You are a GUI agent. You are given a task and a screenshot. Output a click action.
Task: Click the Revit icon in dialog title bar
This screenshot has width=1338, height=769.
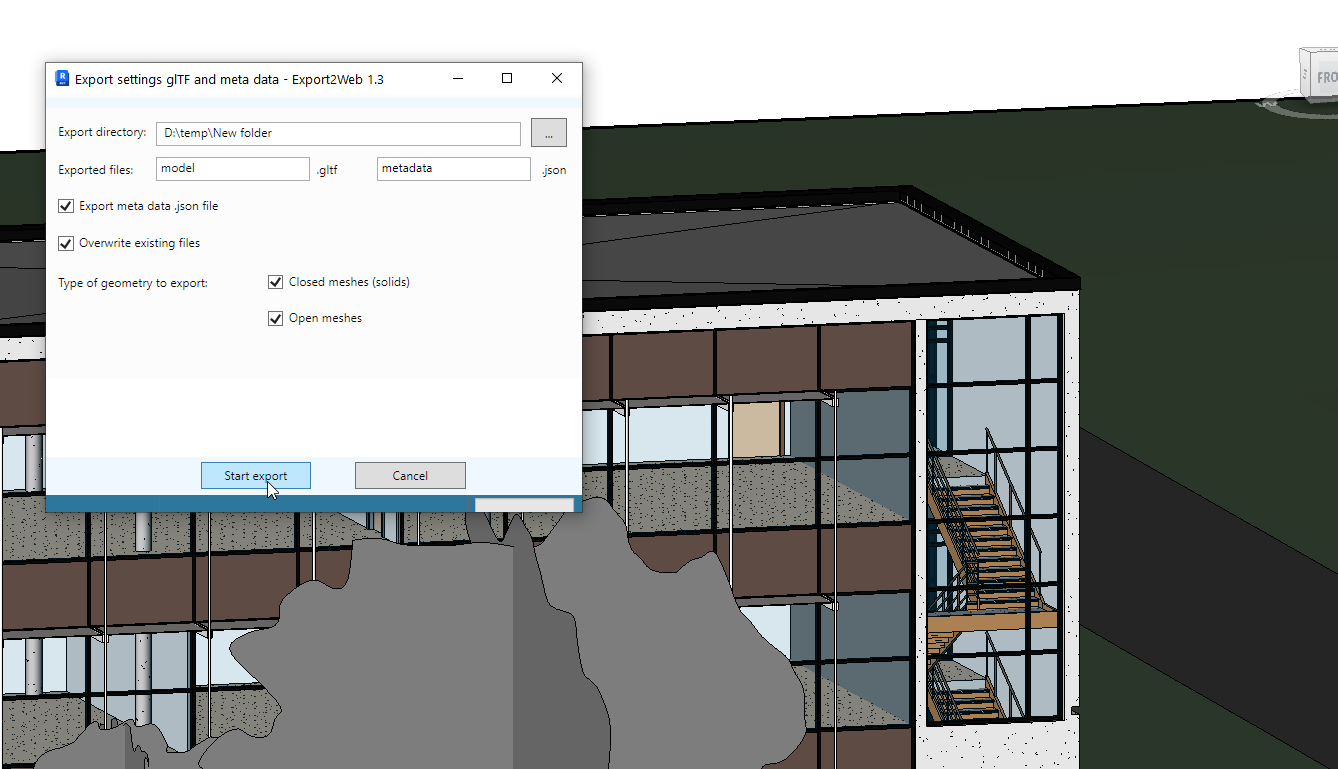(62, 79)
